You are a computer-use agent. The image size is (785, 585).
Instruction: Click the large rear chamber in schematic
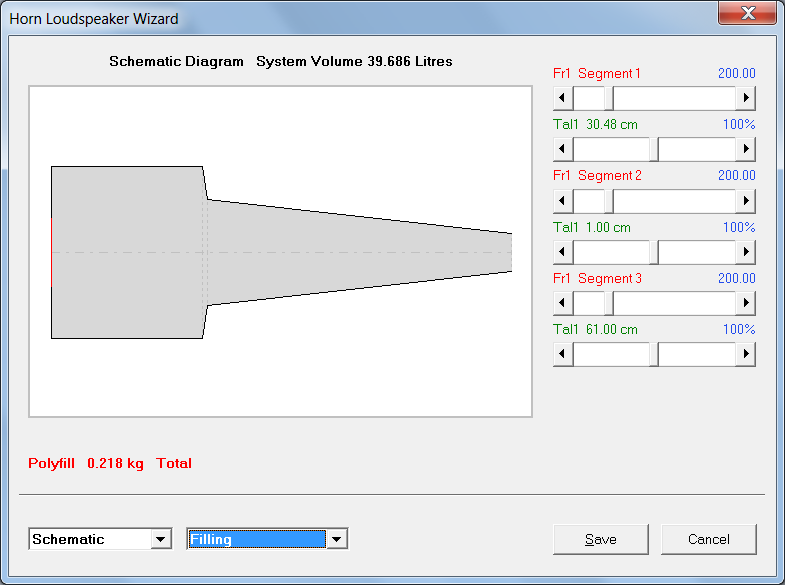127,252
